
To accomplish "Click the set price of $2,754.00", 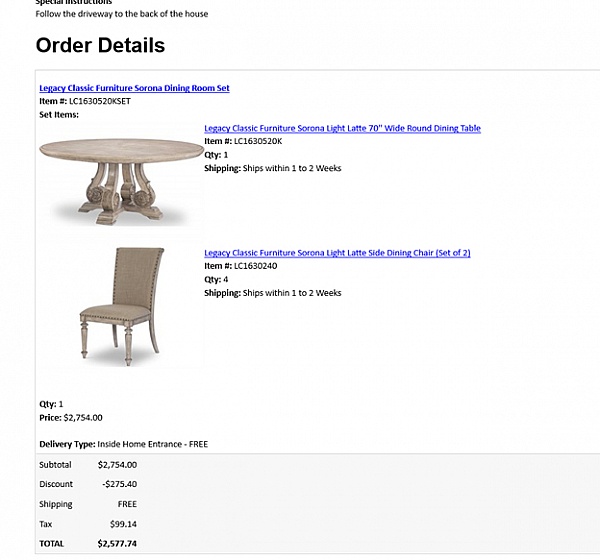I will click(83, 418).
